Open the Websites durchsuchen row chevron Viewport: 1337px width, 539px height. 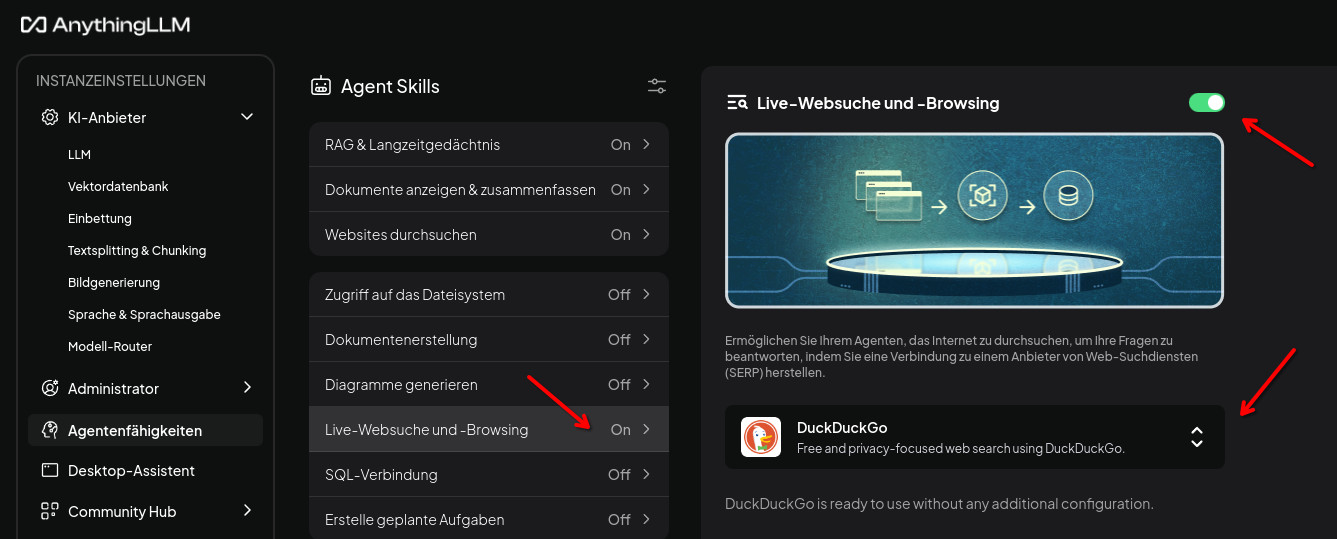pyautogui.click(x=647, y=234)
